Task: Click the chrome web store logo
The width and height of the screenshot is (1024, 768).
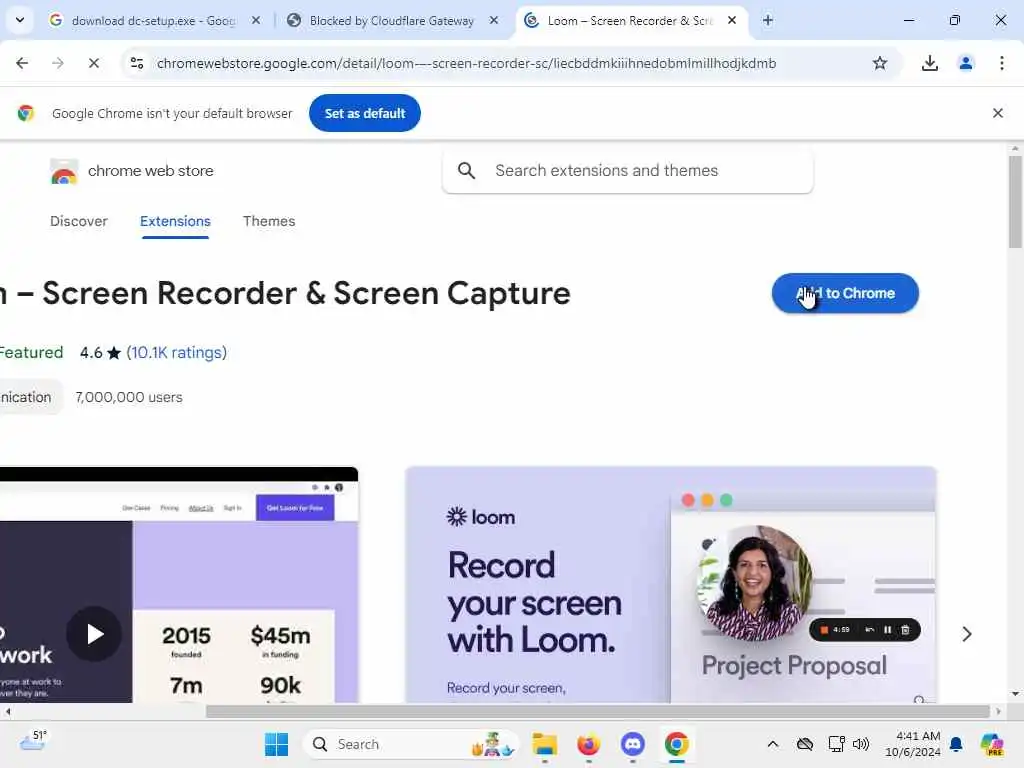Action: pyautogui.click(x=64, y=171)
